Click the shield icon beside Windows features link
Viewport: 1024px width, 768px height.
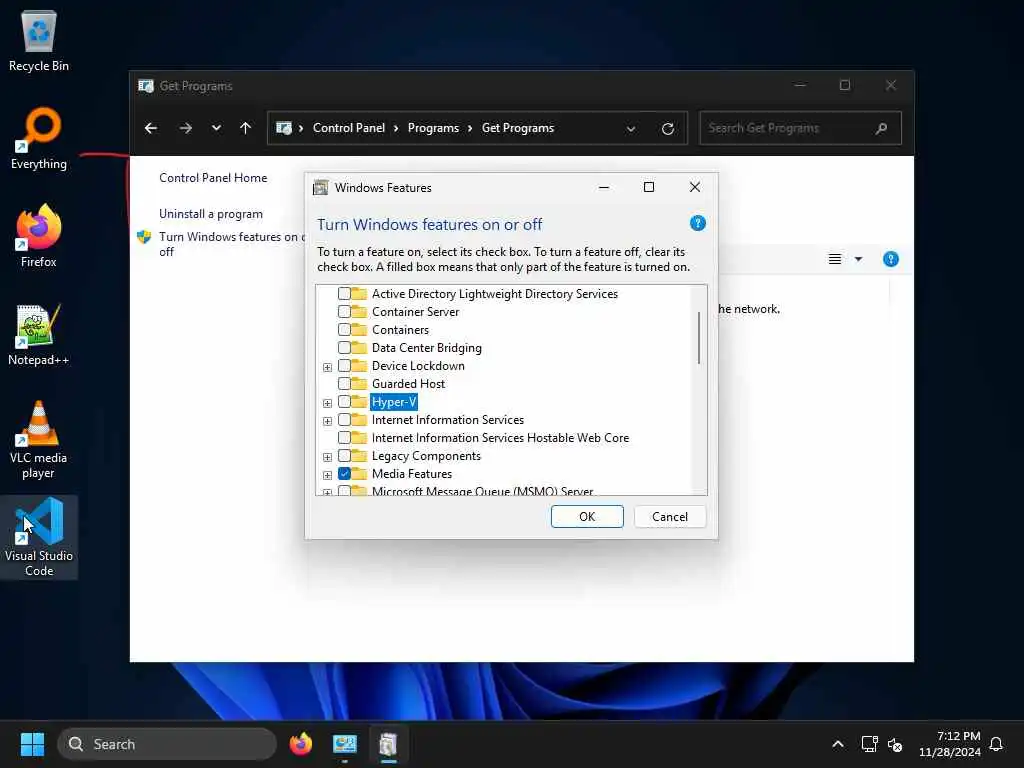click(144, 237)
